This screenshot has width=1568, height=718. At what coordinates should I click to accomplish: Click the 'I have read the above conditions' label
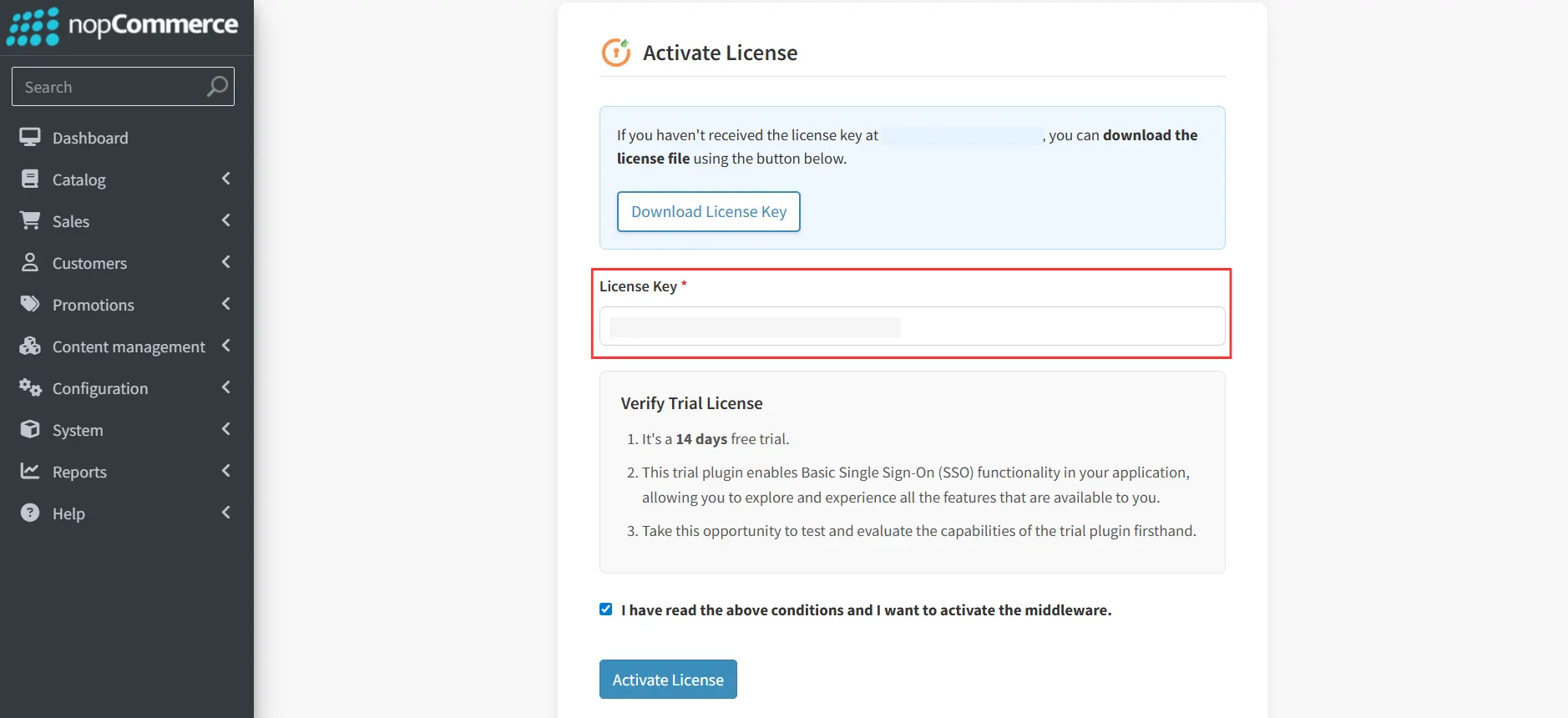pos(867,610)
